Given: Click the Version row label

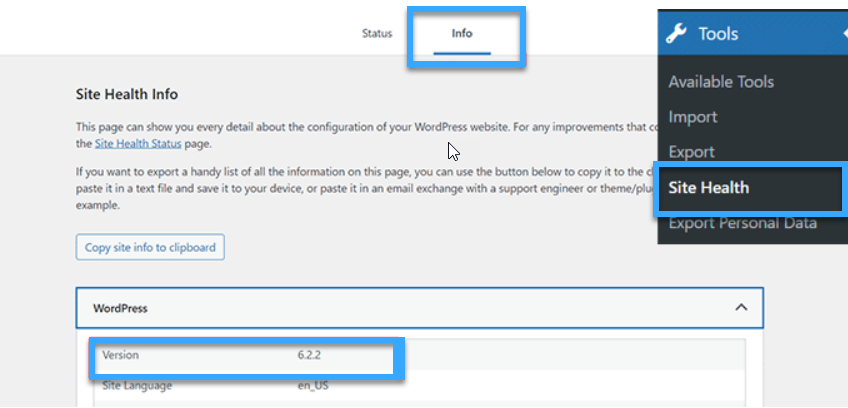Looking at the screenshot, I should click(120, 356).
